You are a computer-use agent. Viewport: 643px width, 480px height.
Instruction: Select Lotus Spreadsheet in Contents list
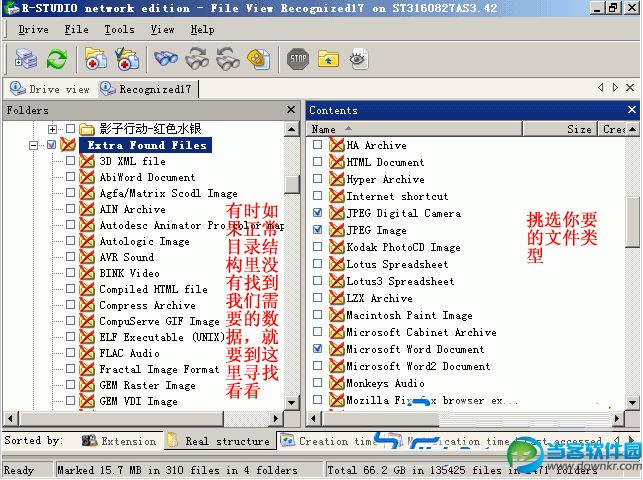(397, 264)
